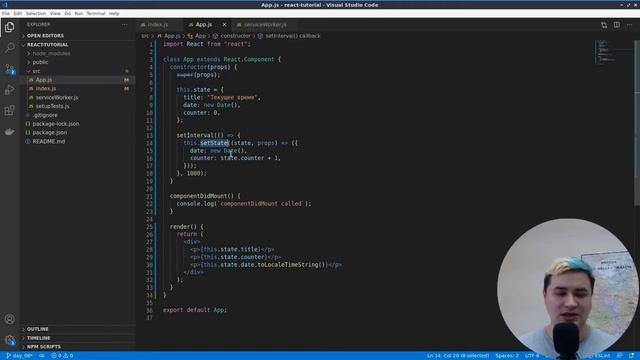Open the Help menu

point(114,13)
